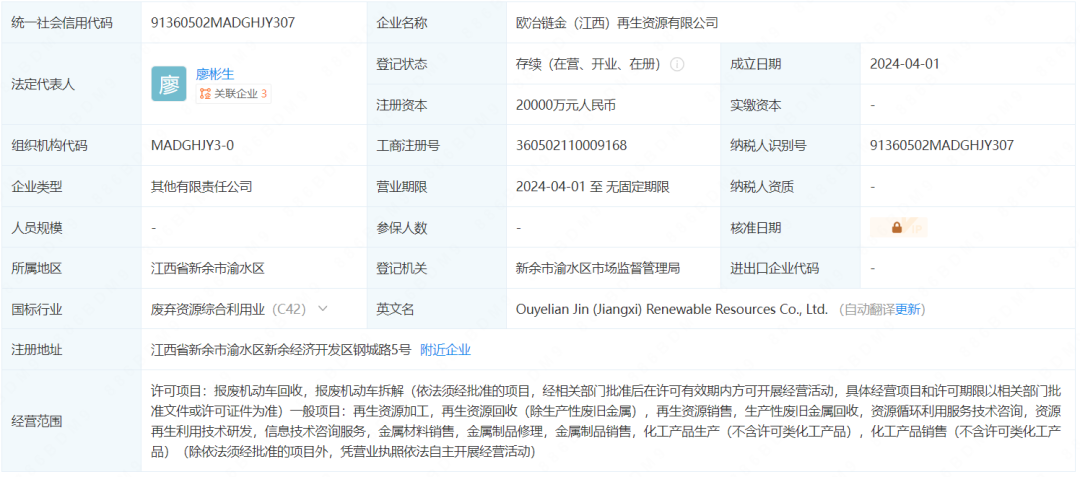Click the 更新 link after 自动翻译
Screen dimensions: 1080x477
tap(908, 309)
